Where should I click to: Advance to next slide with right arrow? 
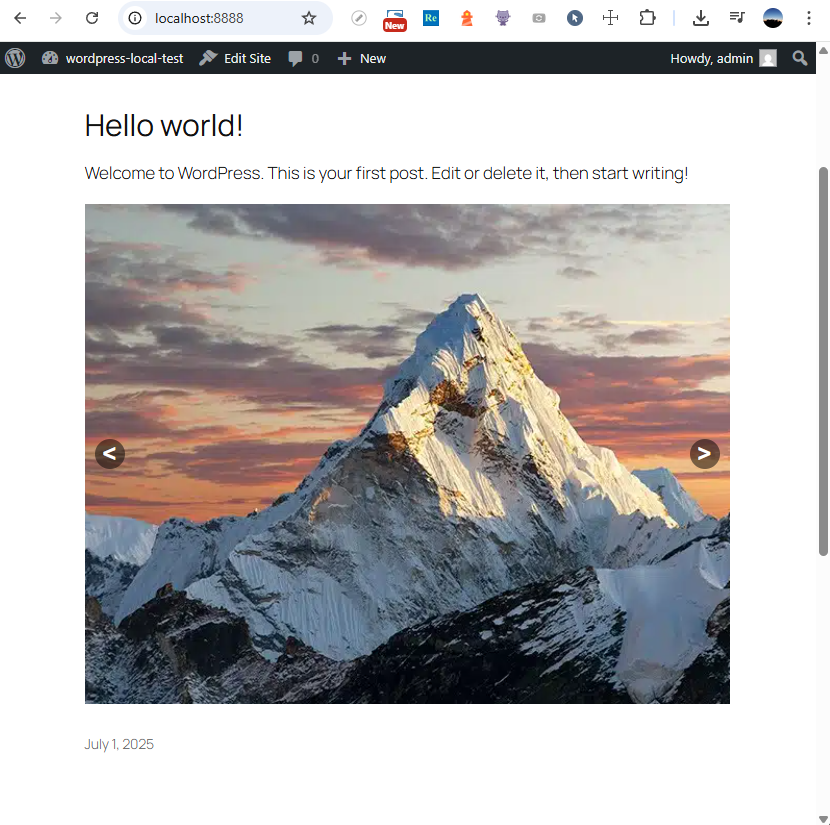[x=704, y=454]
